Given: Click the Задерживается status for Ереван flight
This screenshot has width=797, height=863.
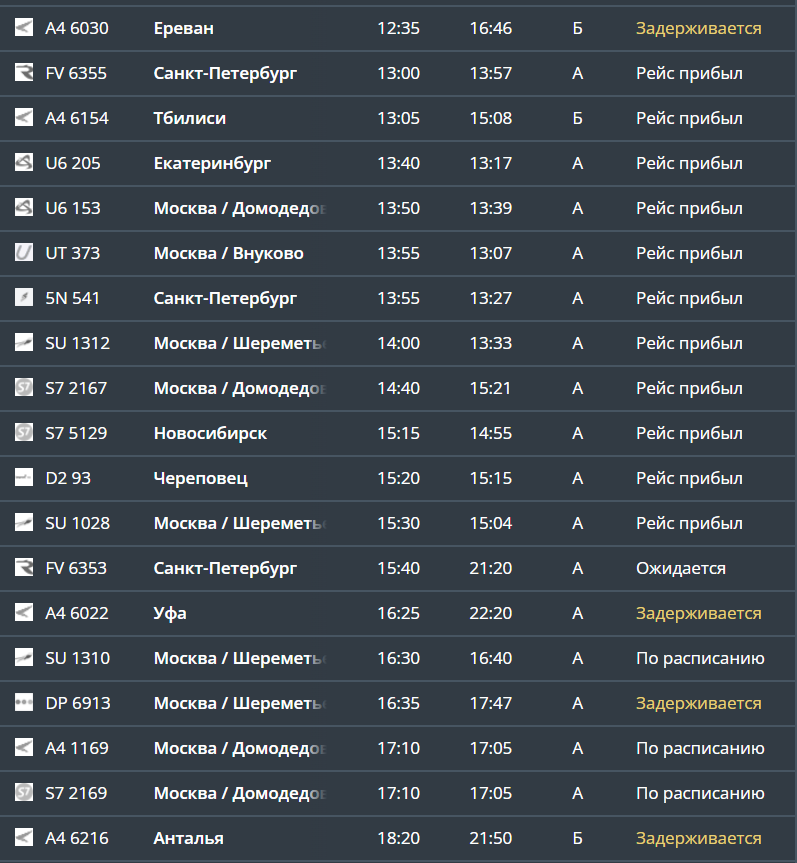Looking at the screenshot, I should 698,28.
